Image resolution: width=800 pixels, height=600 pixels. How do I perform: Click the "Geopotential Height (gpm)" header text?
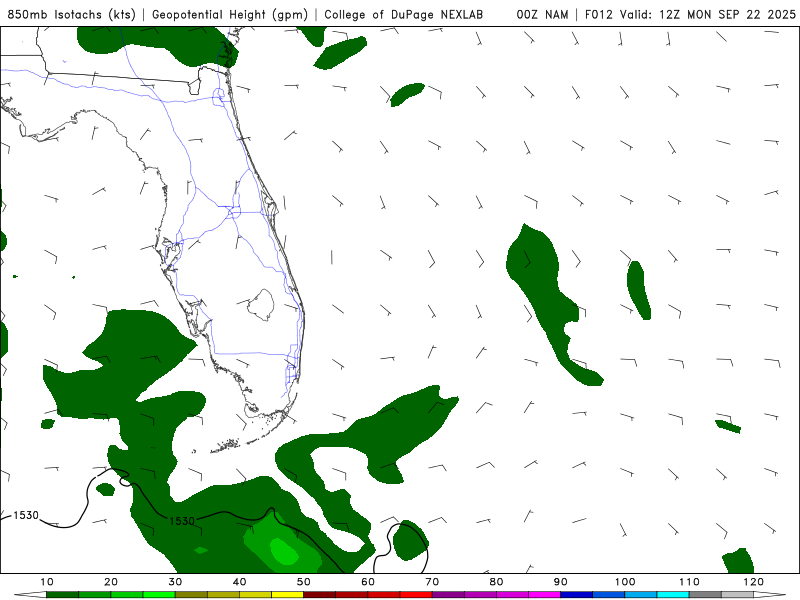(x=230, y=15)
